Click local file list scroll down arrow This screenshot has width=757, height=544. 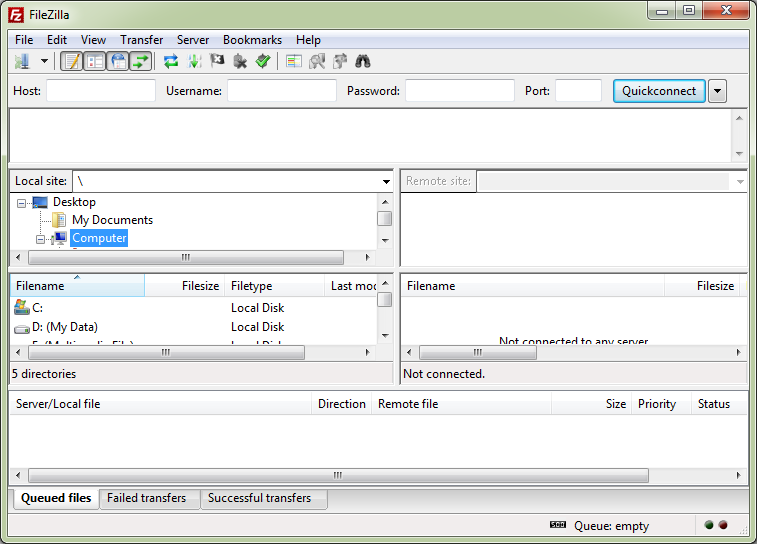click(x=385, y=335)
